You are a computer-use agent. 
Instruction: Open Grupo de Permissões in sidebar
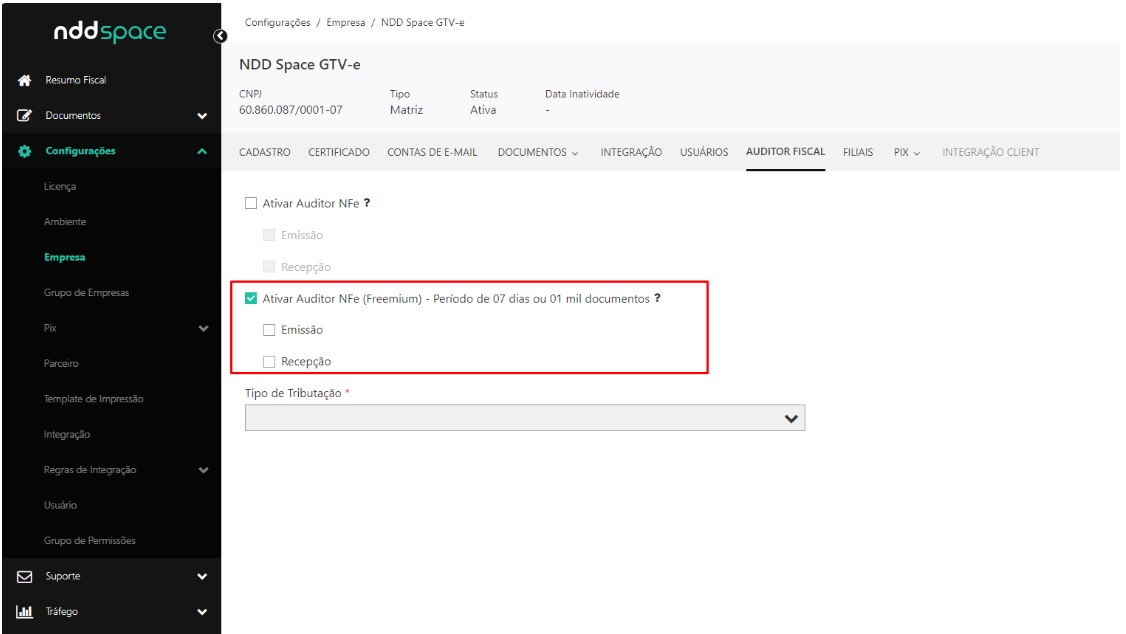tap(90, 541)
